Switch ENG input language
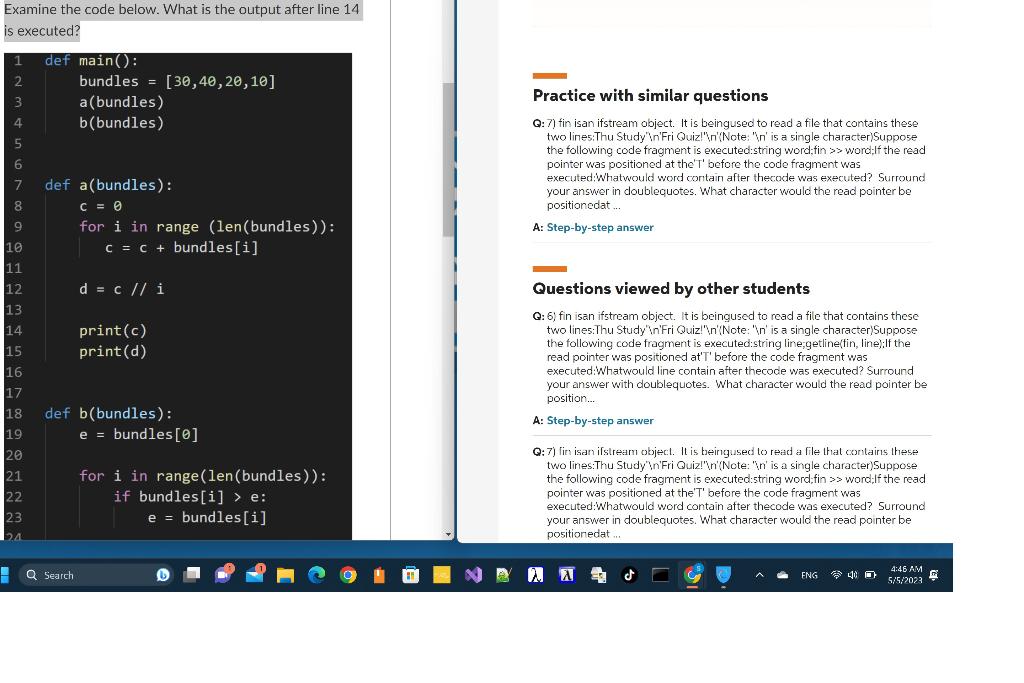The height and width of the screenshot is (683, 1024). [809, 575]
